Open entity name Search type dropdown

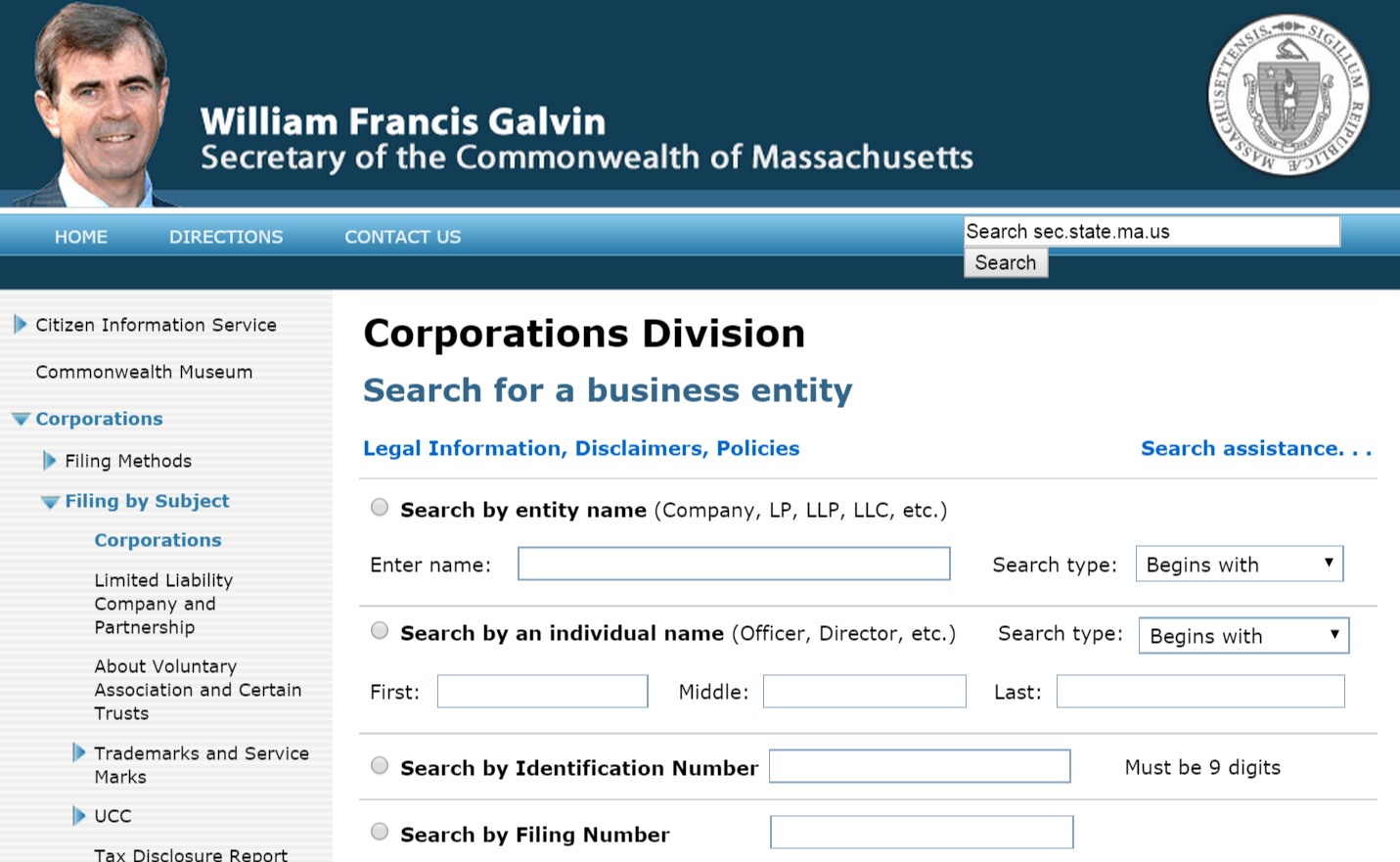click(1239, 565)
